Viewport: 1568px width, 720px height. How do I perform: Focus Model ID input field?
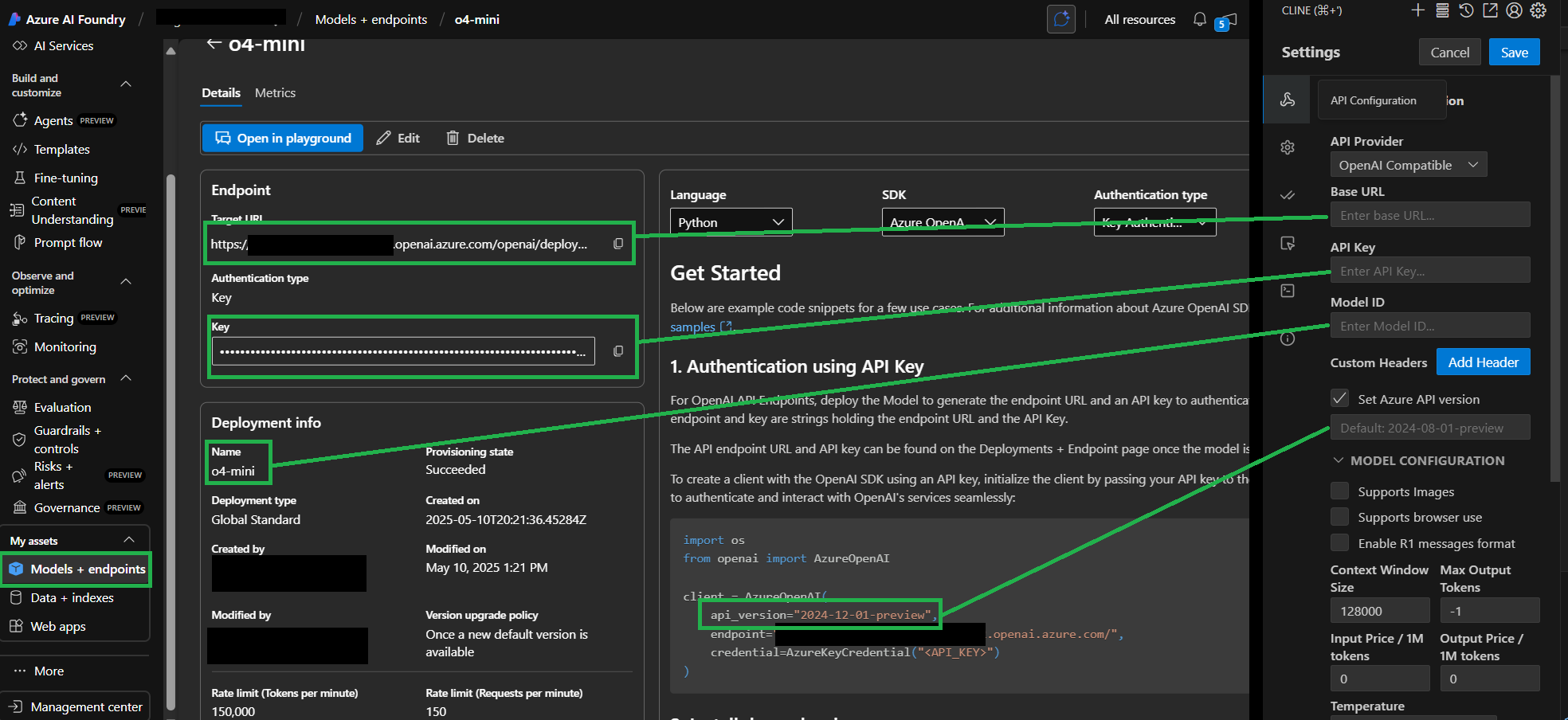click(1429, 325)
